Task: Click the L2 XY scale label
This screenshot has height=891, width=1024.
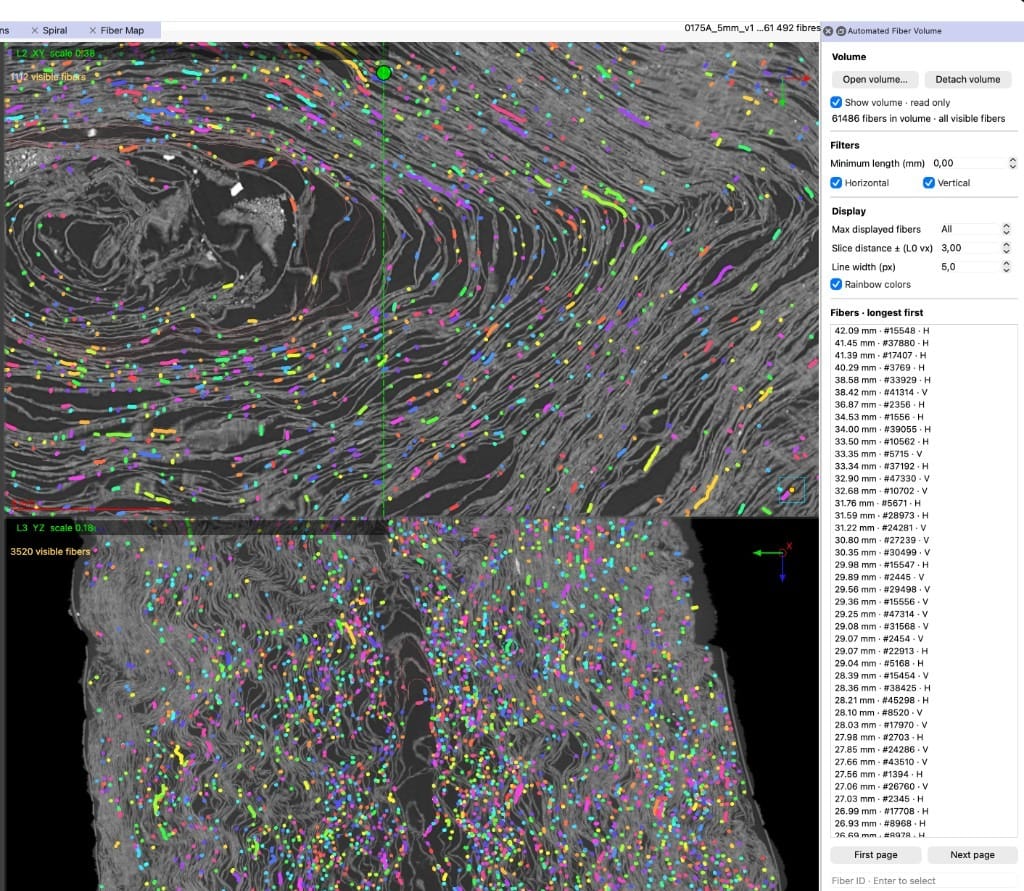Action: click(x=56, y=53)
